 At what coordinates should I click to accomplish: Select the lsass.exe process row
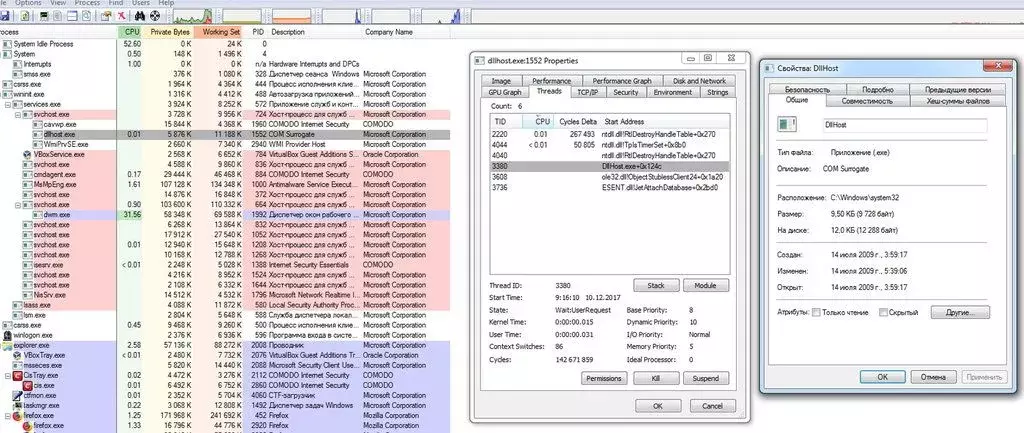click(x=225, y=305)
